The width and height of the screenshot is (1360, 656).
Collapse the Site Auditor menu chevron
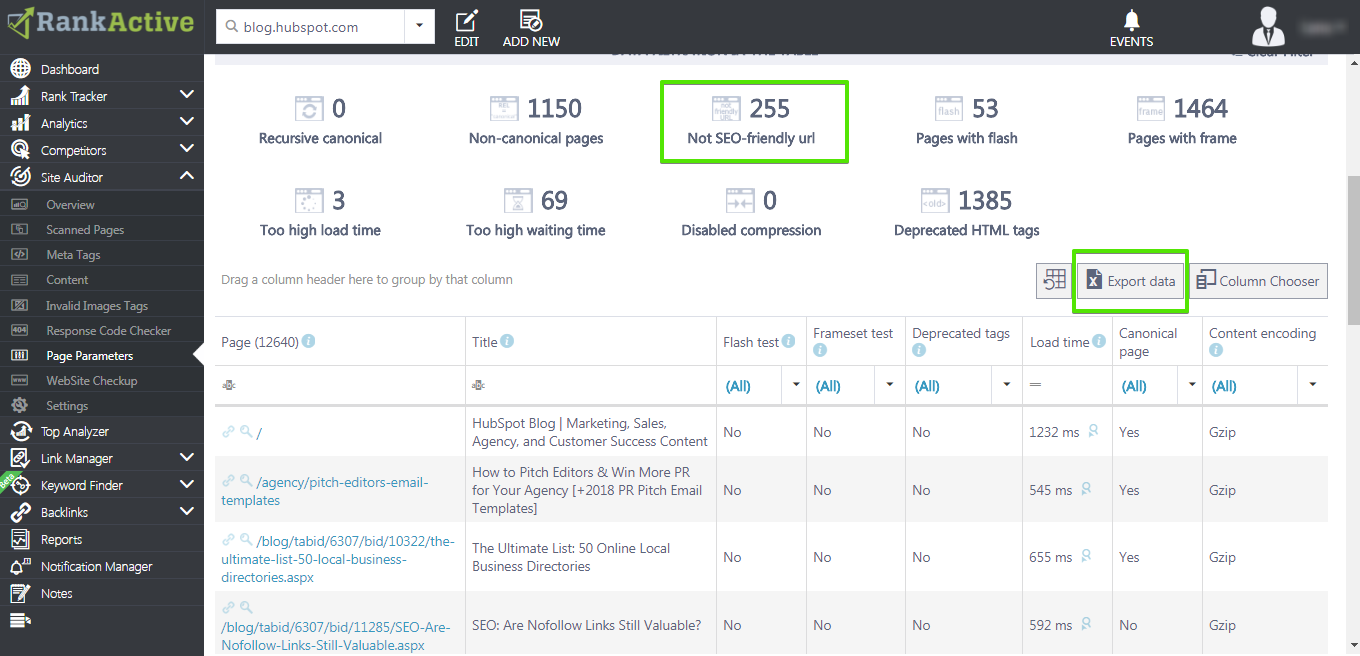coord(186,176)
